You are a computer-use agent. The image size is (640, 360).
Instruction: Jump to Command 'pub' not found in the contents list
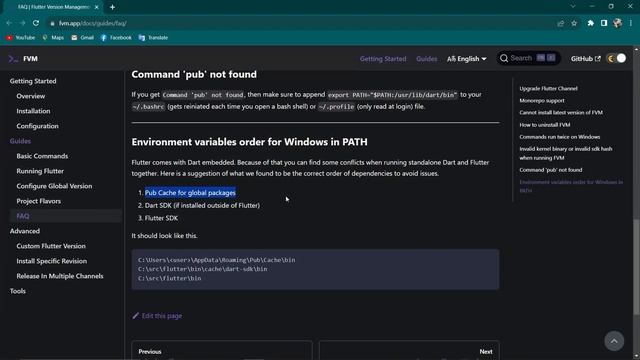[x=551, y=170]
